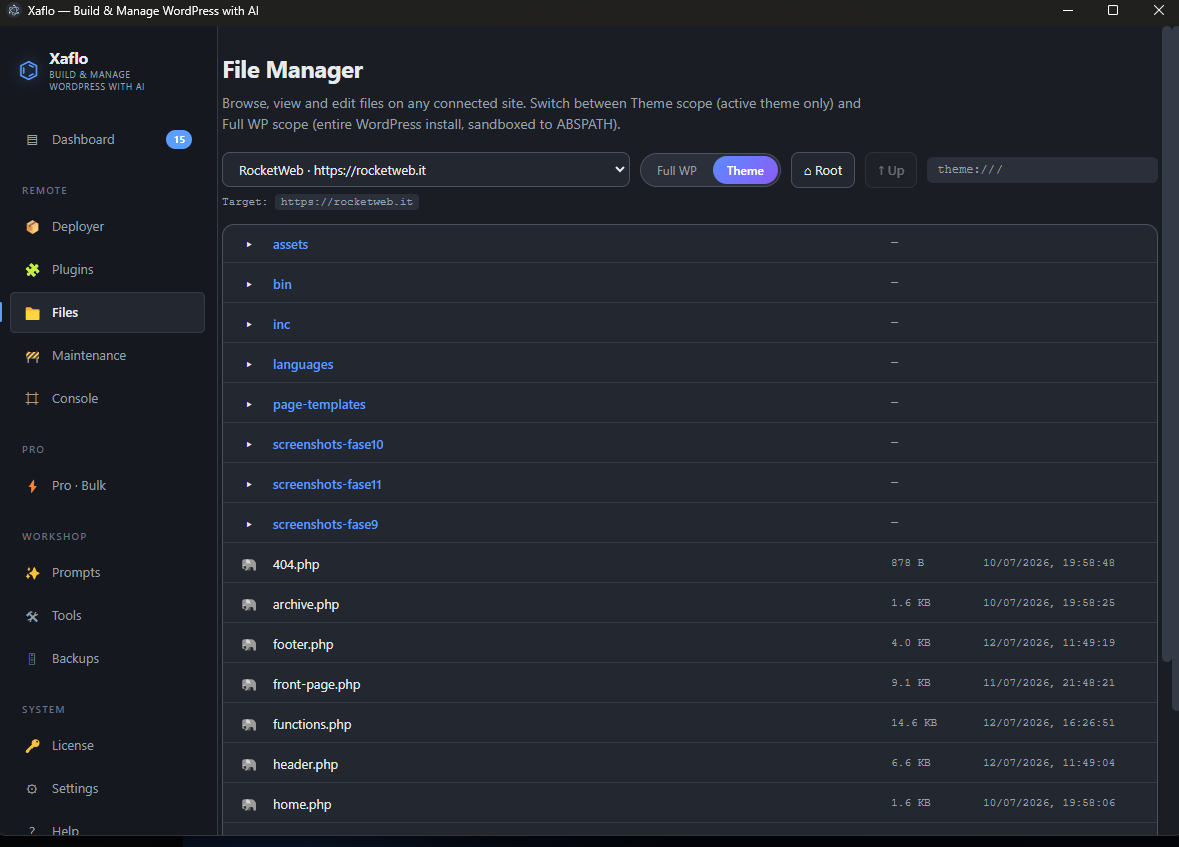Click the PHP elephant icon for footer.php

click(x=249, y=645)
